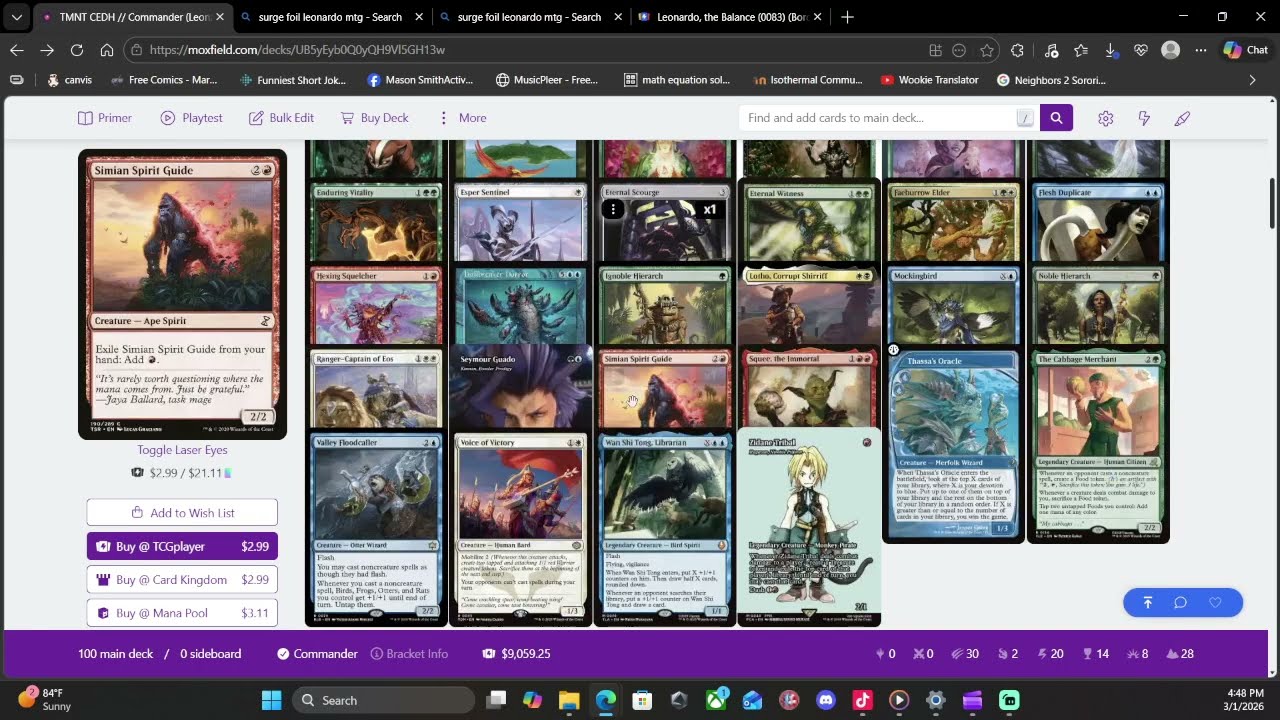This screenshot has height=720, width=1280.
Task: Go back to the previous page
Action: [16, 50]
